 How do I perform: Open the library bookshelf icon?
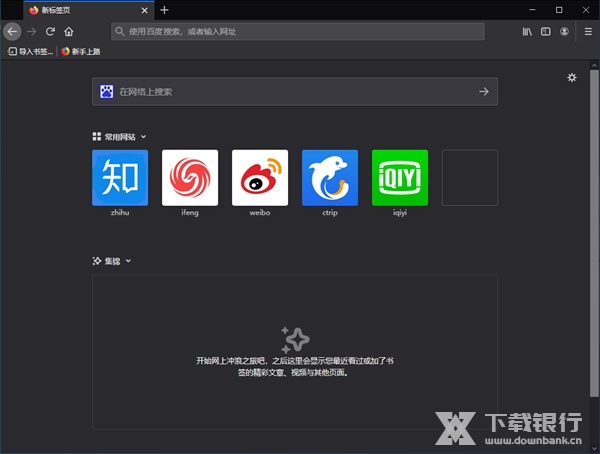point(527,32)
